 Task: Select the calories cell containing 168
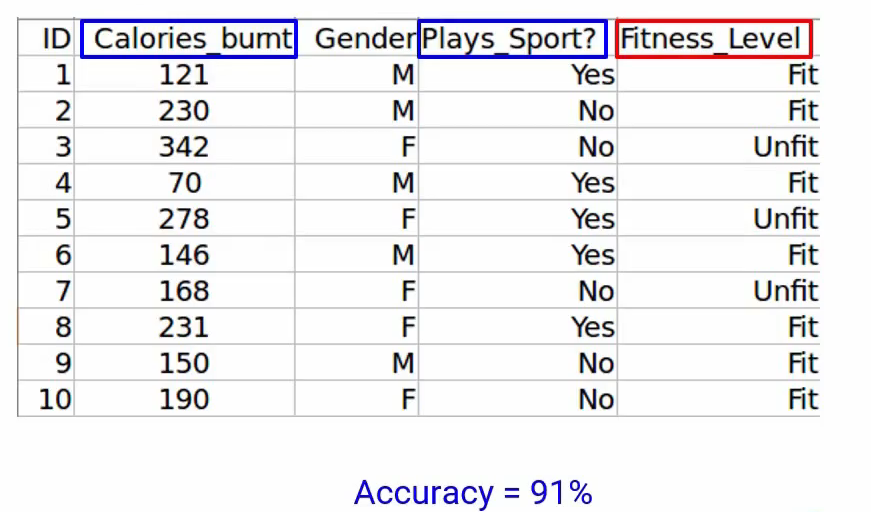(x=184, y=291)
